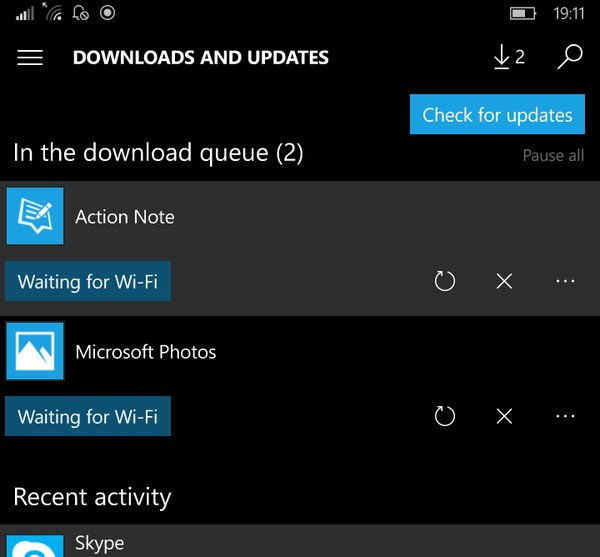Screen dimensions: 600x557
Task: Tap Action Note's Waiting for Wi-Fi button
Action: click(88, 281)
